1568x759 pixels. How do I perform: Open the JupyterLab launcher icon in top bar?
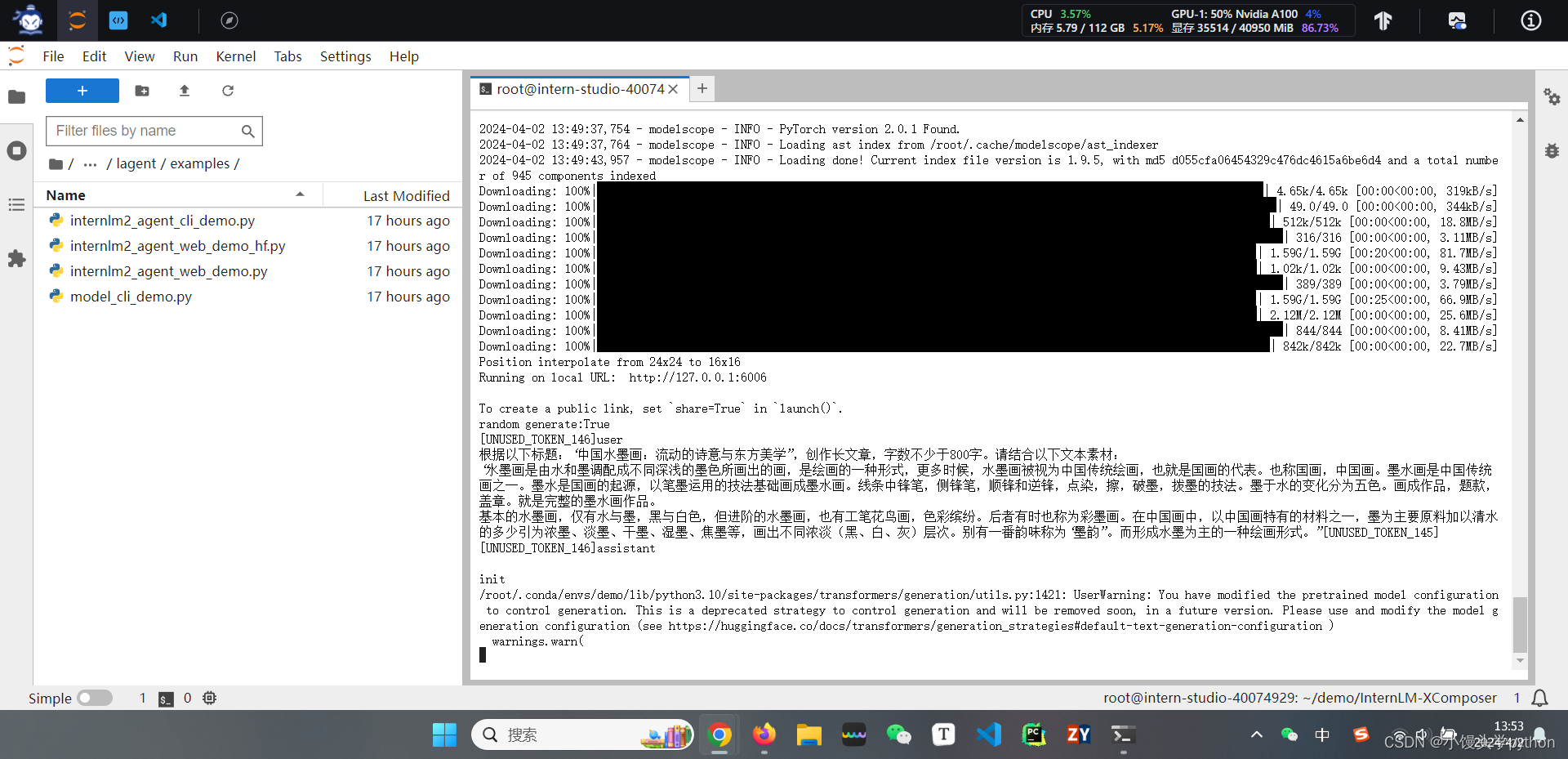click(78, 20)
